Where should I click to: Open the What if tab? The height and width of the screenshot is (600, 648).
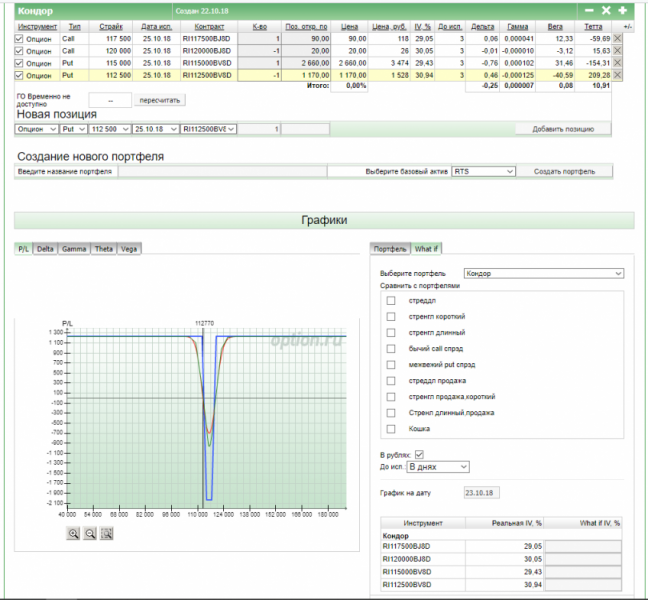click(x=425, y=248)
